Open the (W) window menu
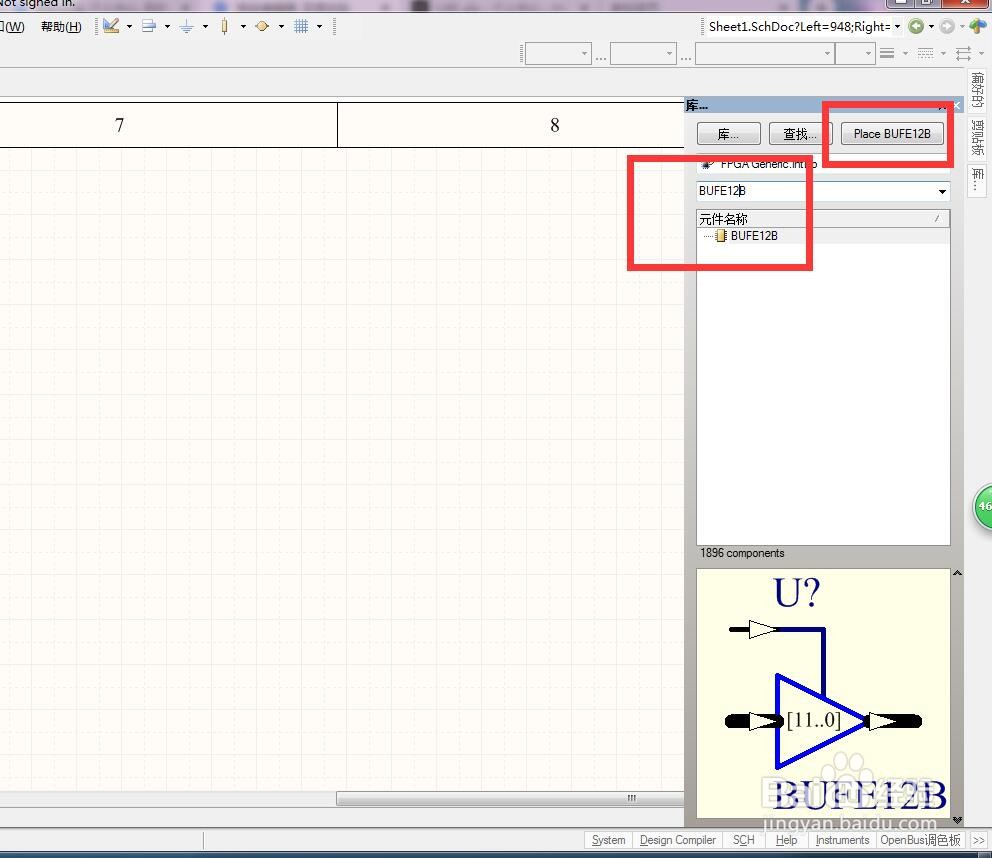 13,27
